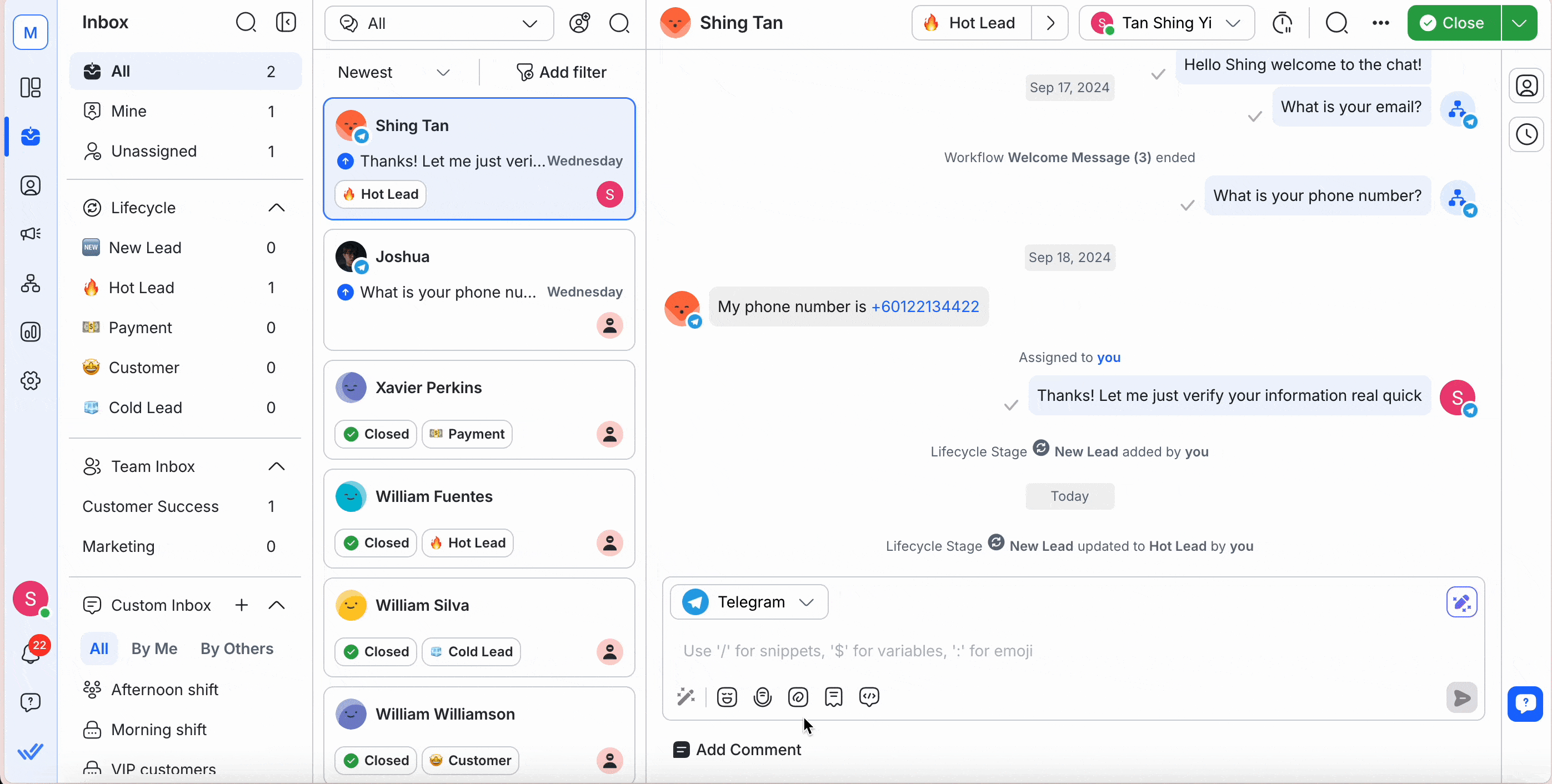Click the AI assist magic wand icon
Viewport: 1552px width, 784px height.
click(x=685, y=697)
